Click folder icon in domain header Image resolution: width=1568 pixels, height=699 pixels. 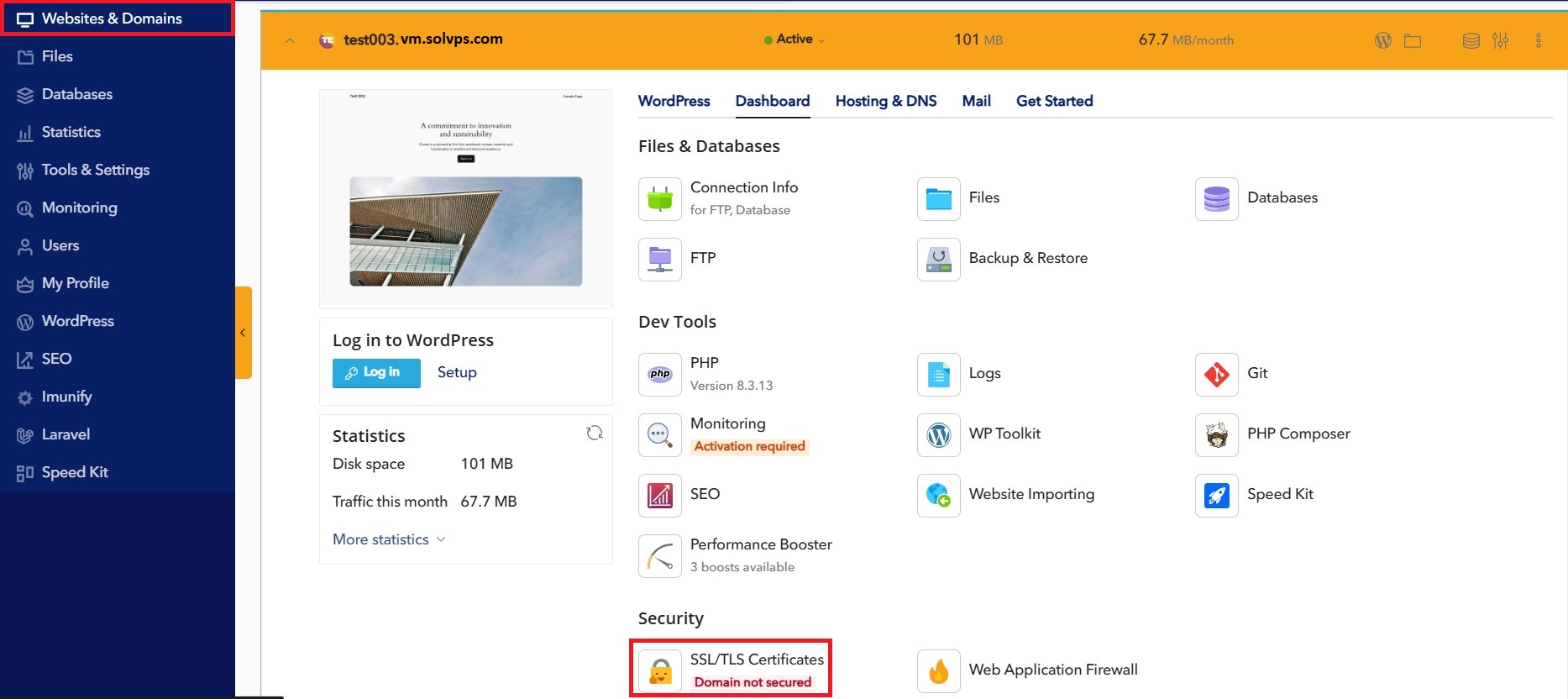pos(1413,40)
